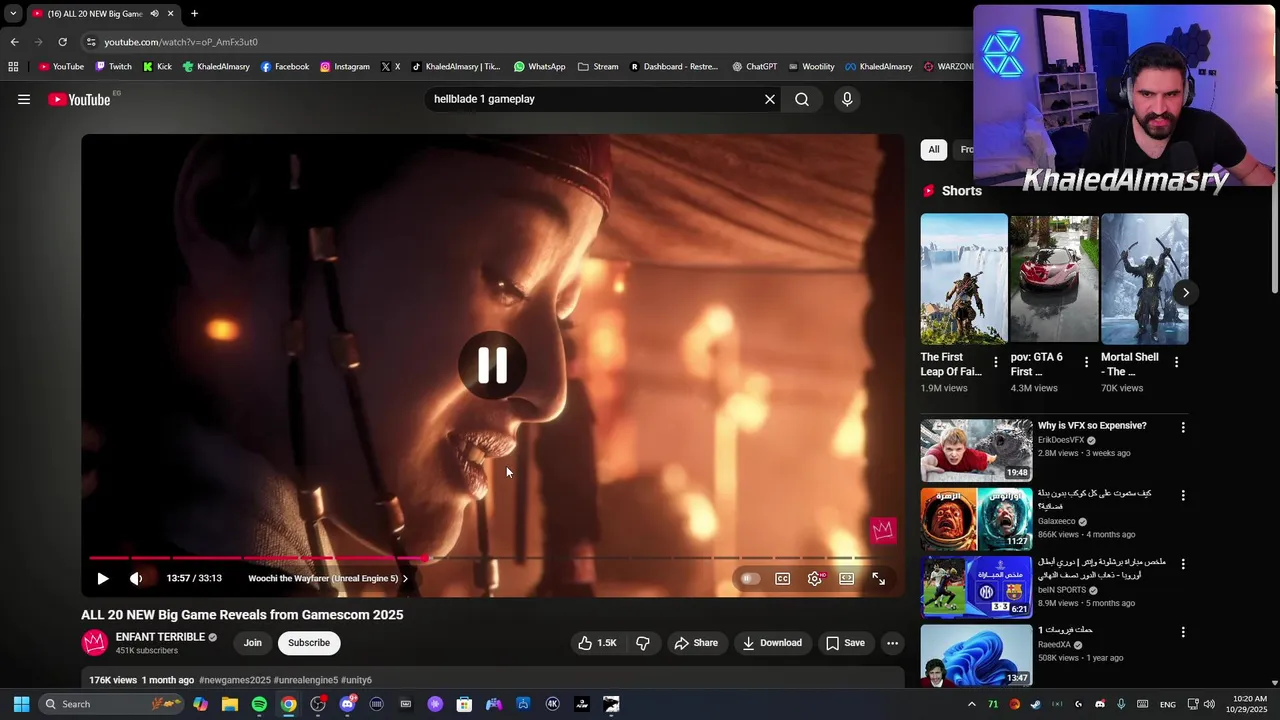Click the video player play button

[x=102, y=578]
